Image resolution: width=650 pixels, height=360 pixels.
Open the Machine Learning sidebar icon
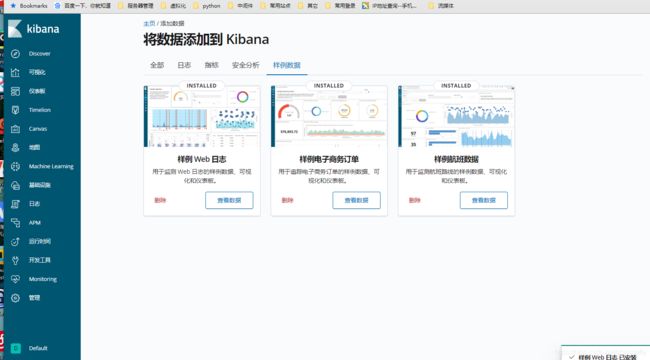(x=15, y=166)
